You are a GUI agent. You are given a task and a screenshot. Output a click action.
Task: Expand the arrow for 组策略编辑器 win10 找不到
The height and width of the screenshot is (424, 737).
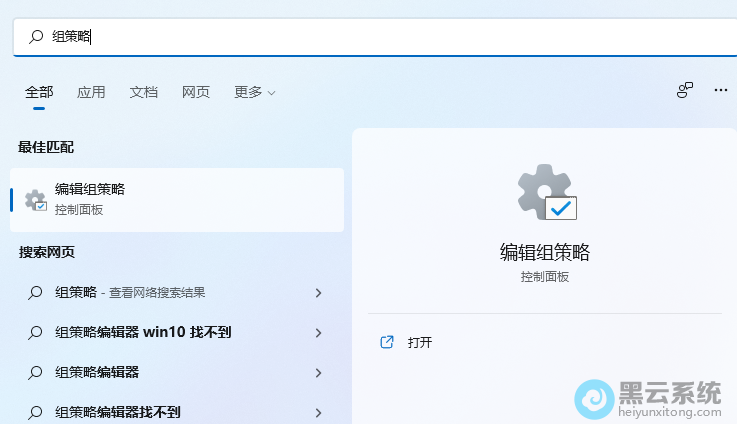(x=318, y=332)
